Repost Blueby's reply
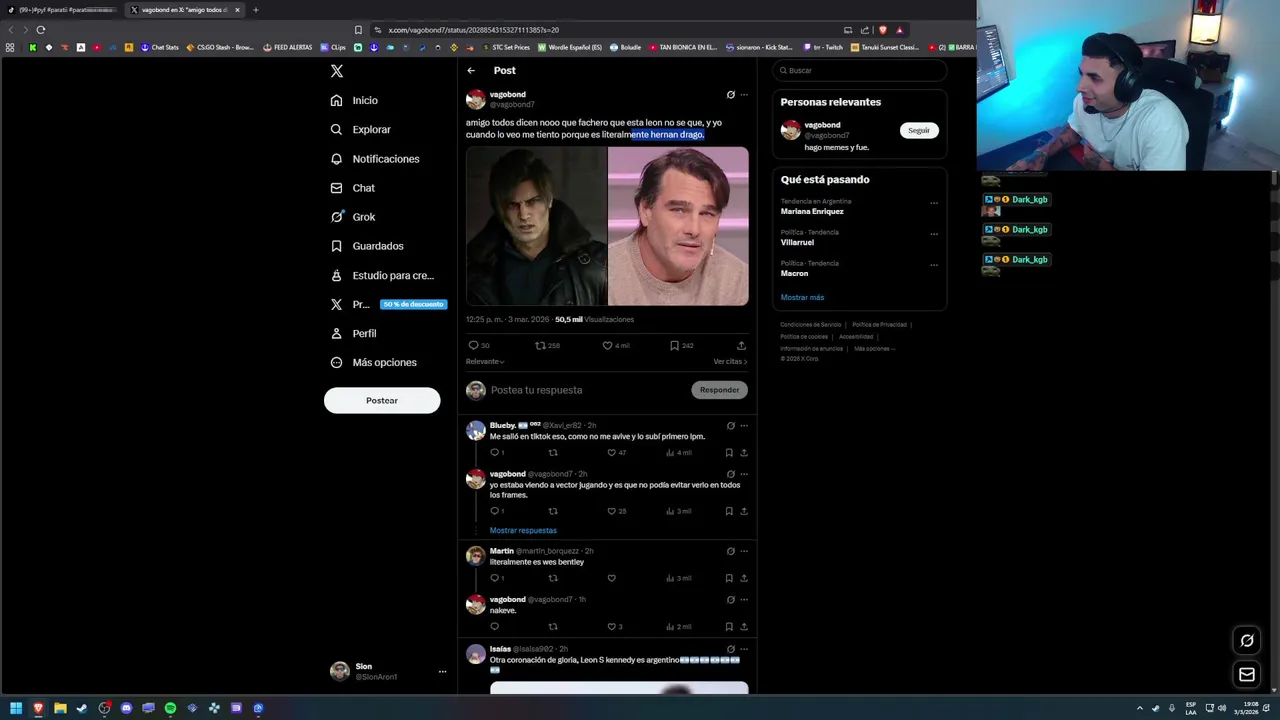The image size is (1280, 720). tap(553, 453)
